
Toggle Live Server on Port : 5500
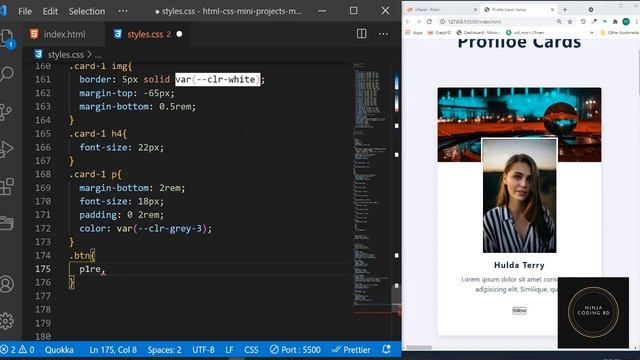(x=295, y=350)
